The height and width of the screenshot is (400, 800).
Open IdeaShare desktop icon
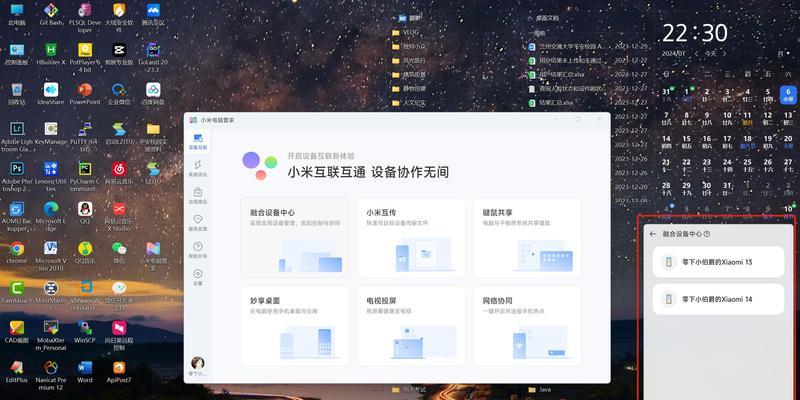[x=51, y=94]
